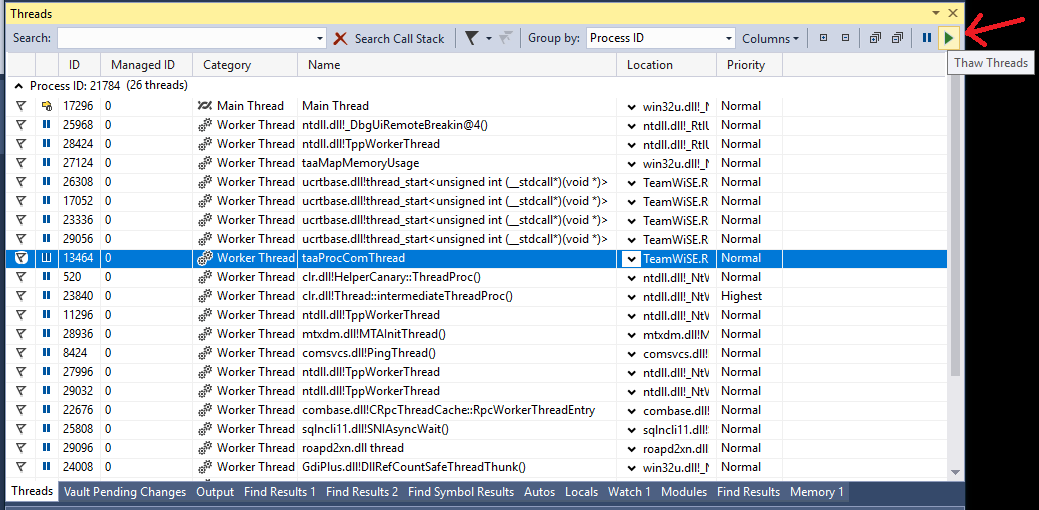Image resolution: width=1039 pixels, height=510 pixels.
Task: Toggle flag for thread 27124
Action: pos(21,163)
